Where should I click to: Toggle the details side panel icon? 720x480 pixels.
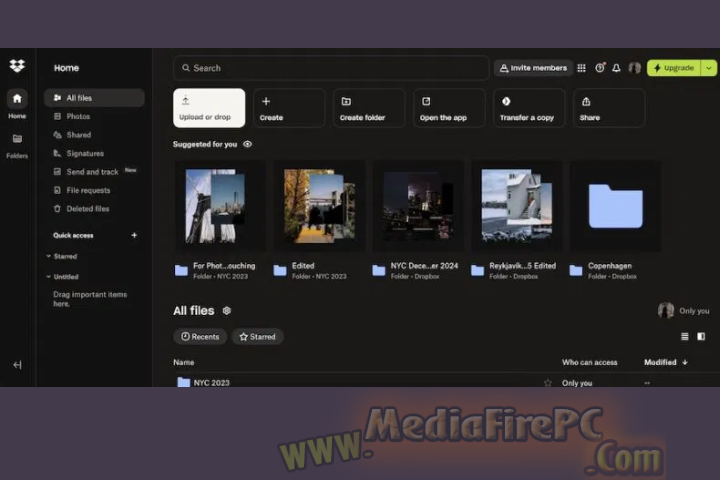pos(701,337)
